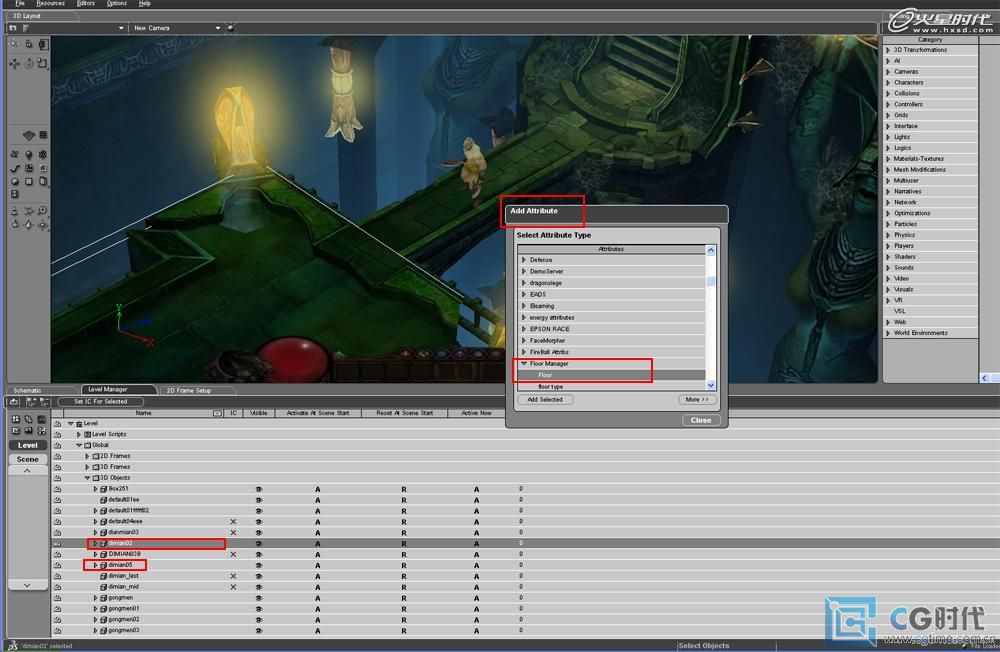Viewport: 1000px width, 652px height.
Task: Toggle Reset At Scene Start for gongmen
Action: pyautogui.click(x=404, y=598)
